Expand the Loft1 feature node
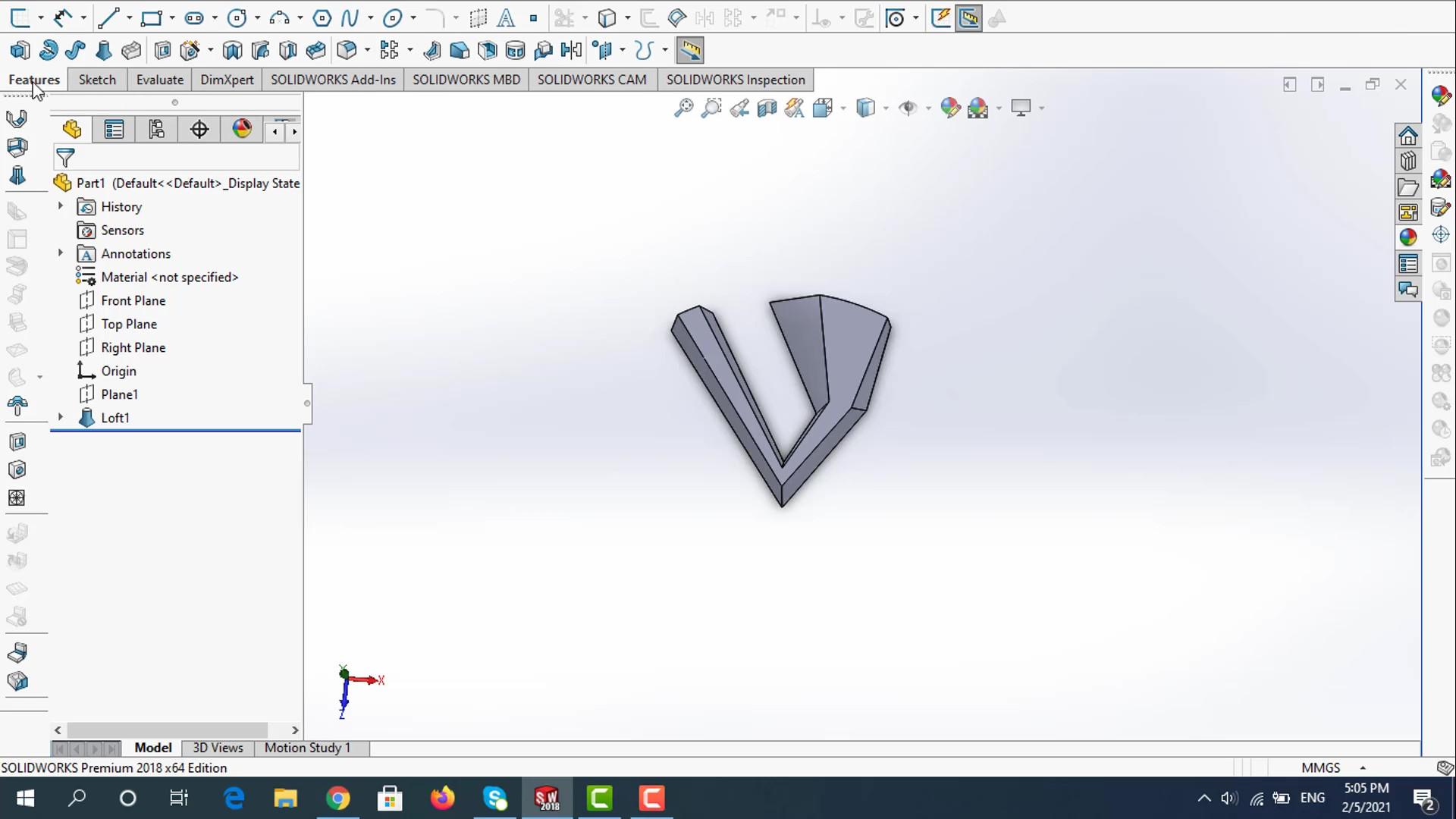Viewport: 1456px width, 819px height. coord(61,417)
